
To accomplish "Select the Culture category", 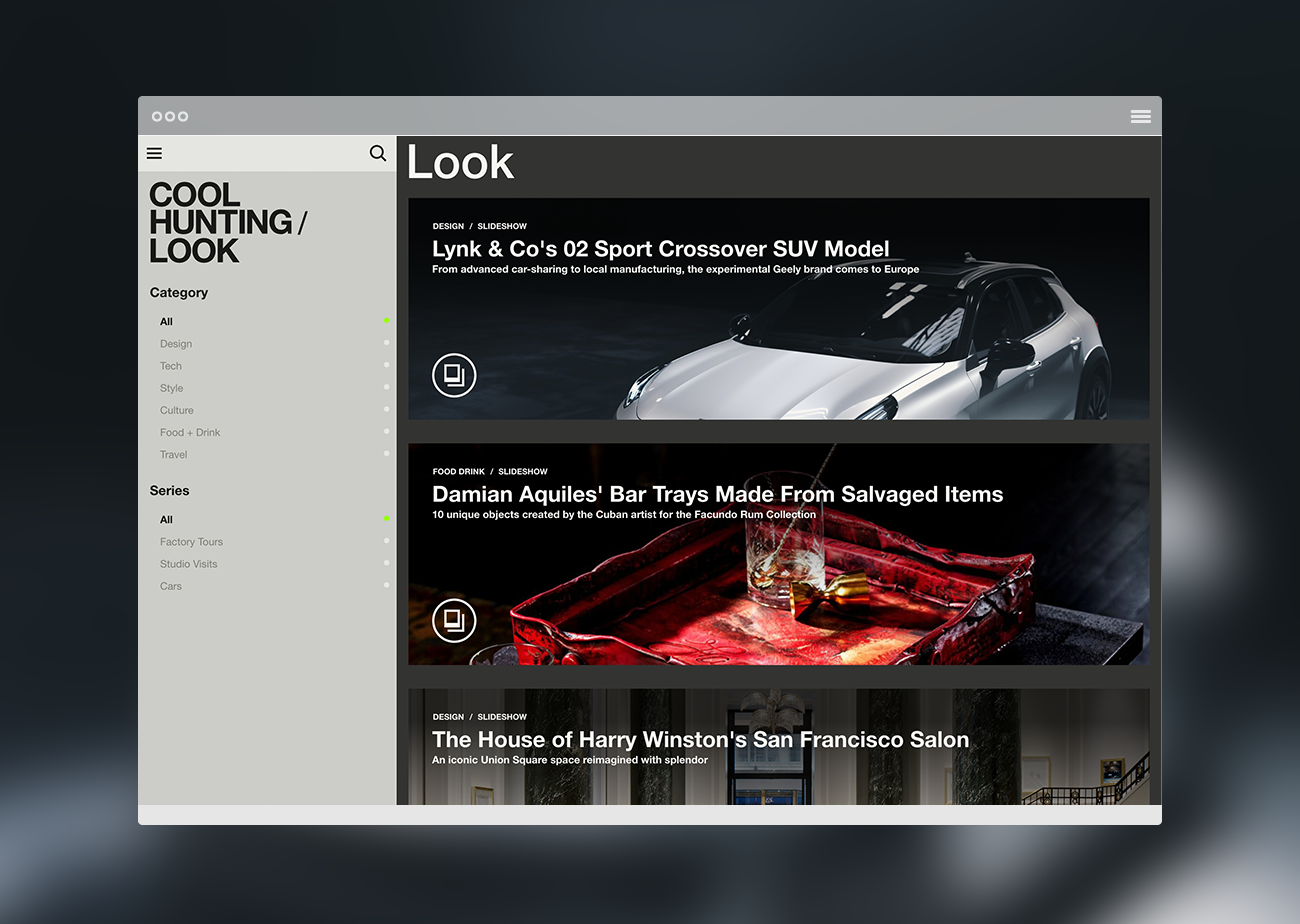I will pos(177,410).
